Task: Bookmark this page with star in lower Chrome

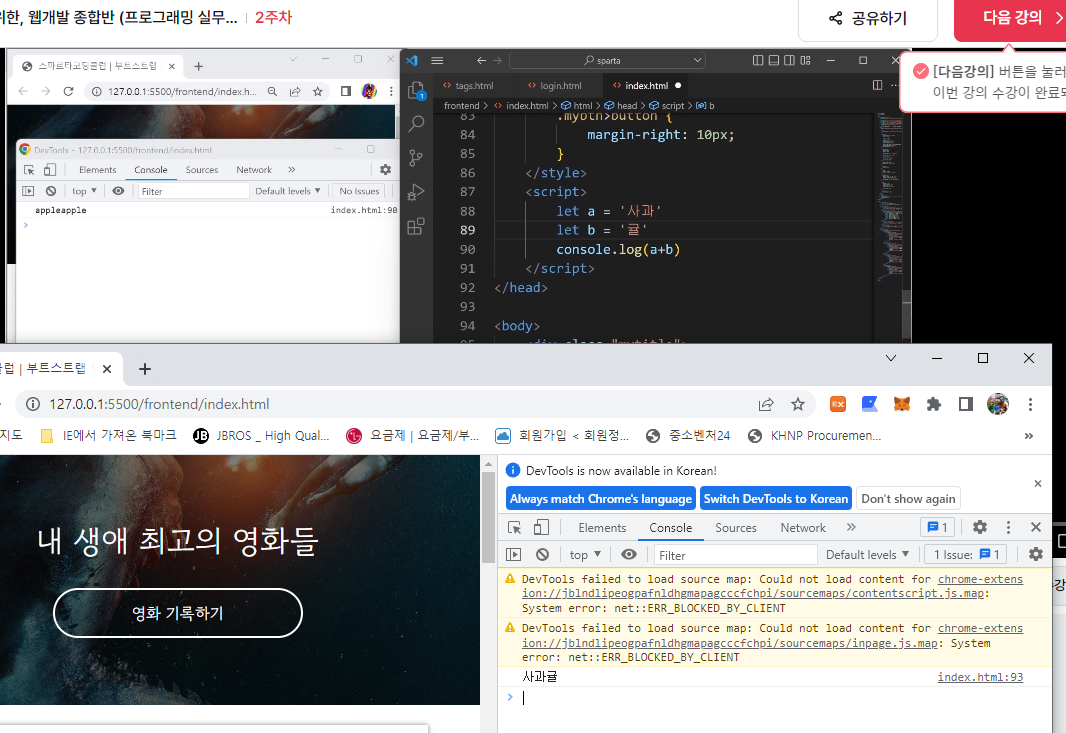Action: pyautogui.click(x=797, y=405)
